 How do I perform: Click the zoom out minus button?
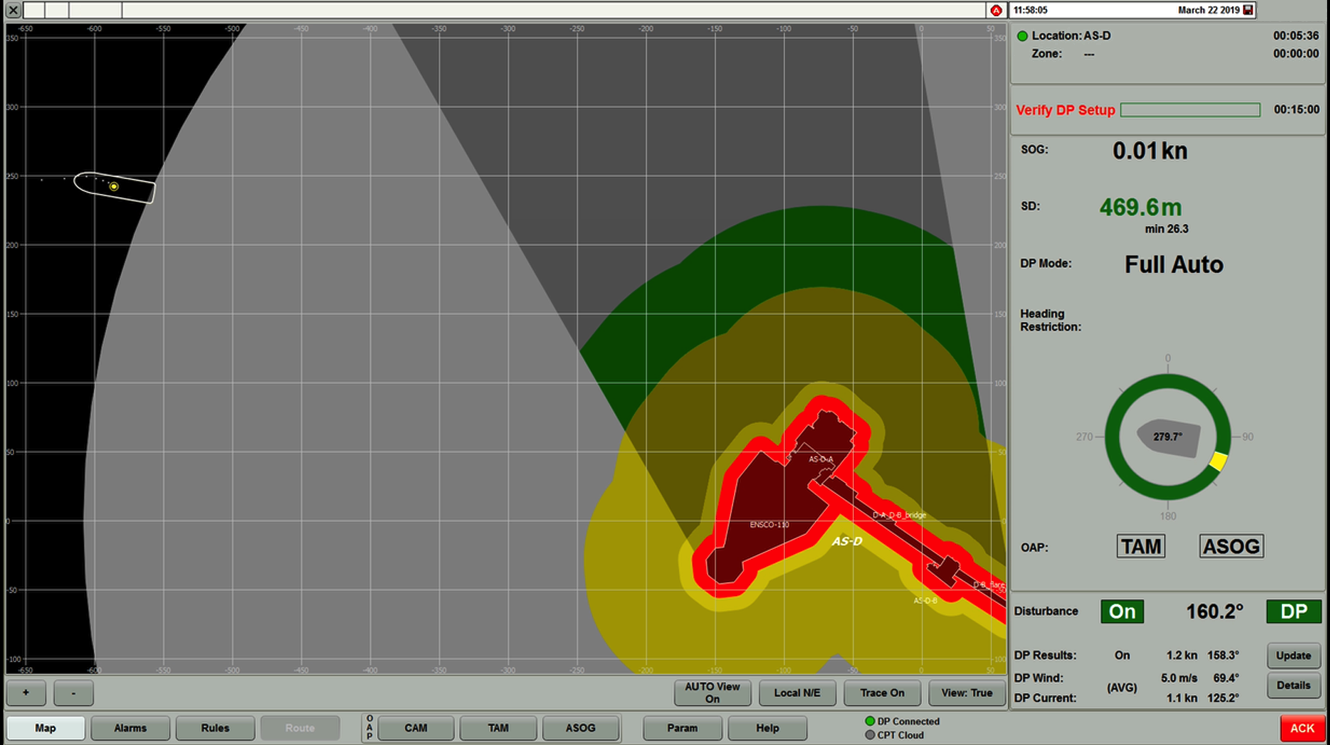[73, 693]
